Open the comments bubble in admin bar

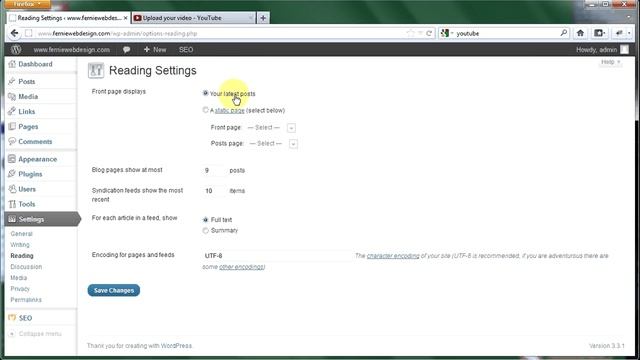127,49
